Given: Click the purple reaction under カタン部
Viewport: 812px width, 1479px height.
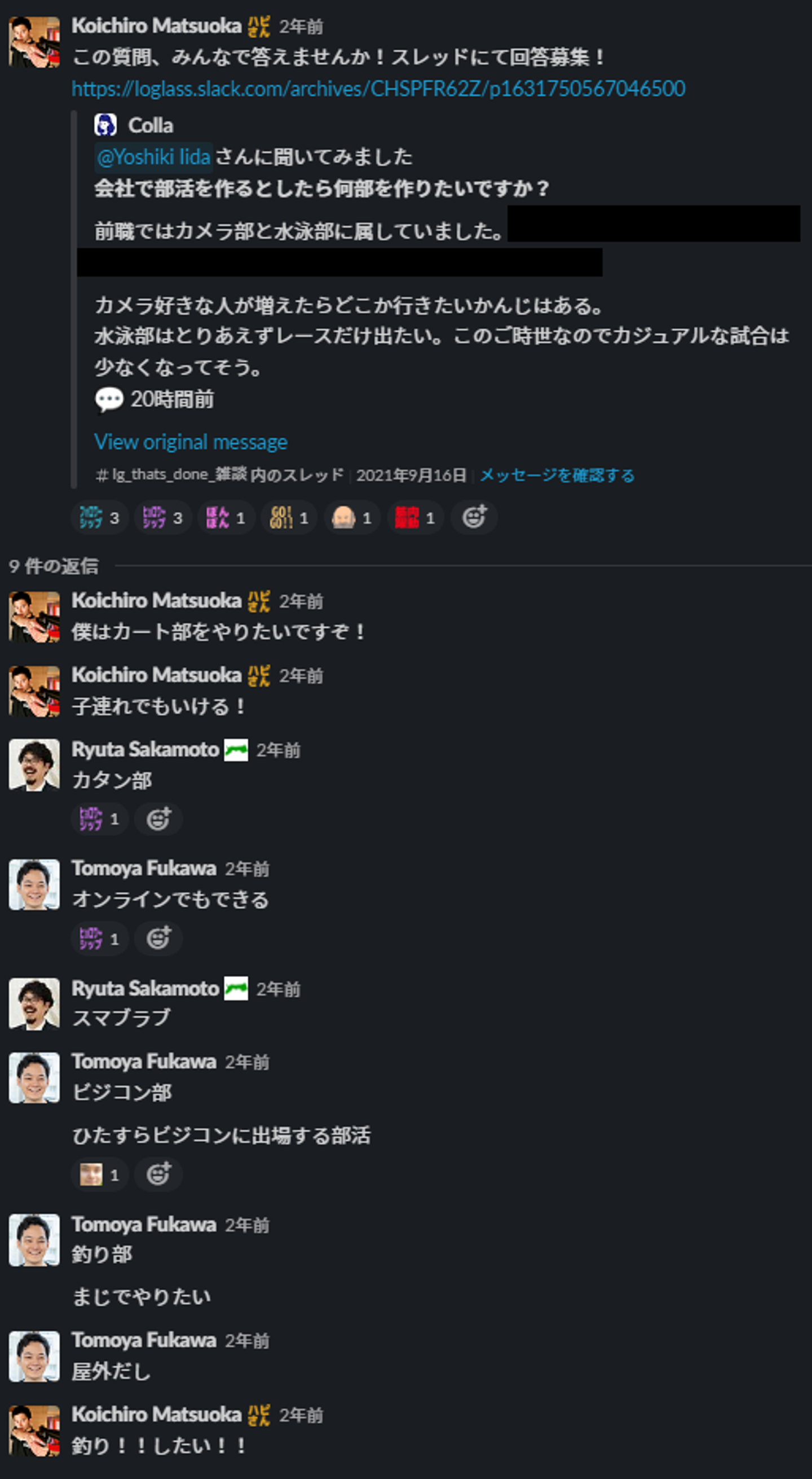Looking at the screenshot, I should pyautogui.click(x=99, y=818).
